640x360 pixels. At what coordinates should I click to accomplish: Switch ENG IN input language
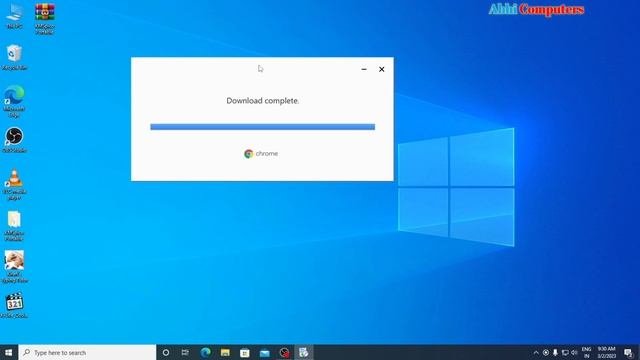point(587,353)
